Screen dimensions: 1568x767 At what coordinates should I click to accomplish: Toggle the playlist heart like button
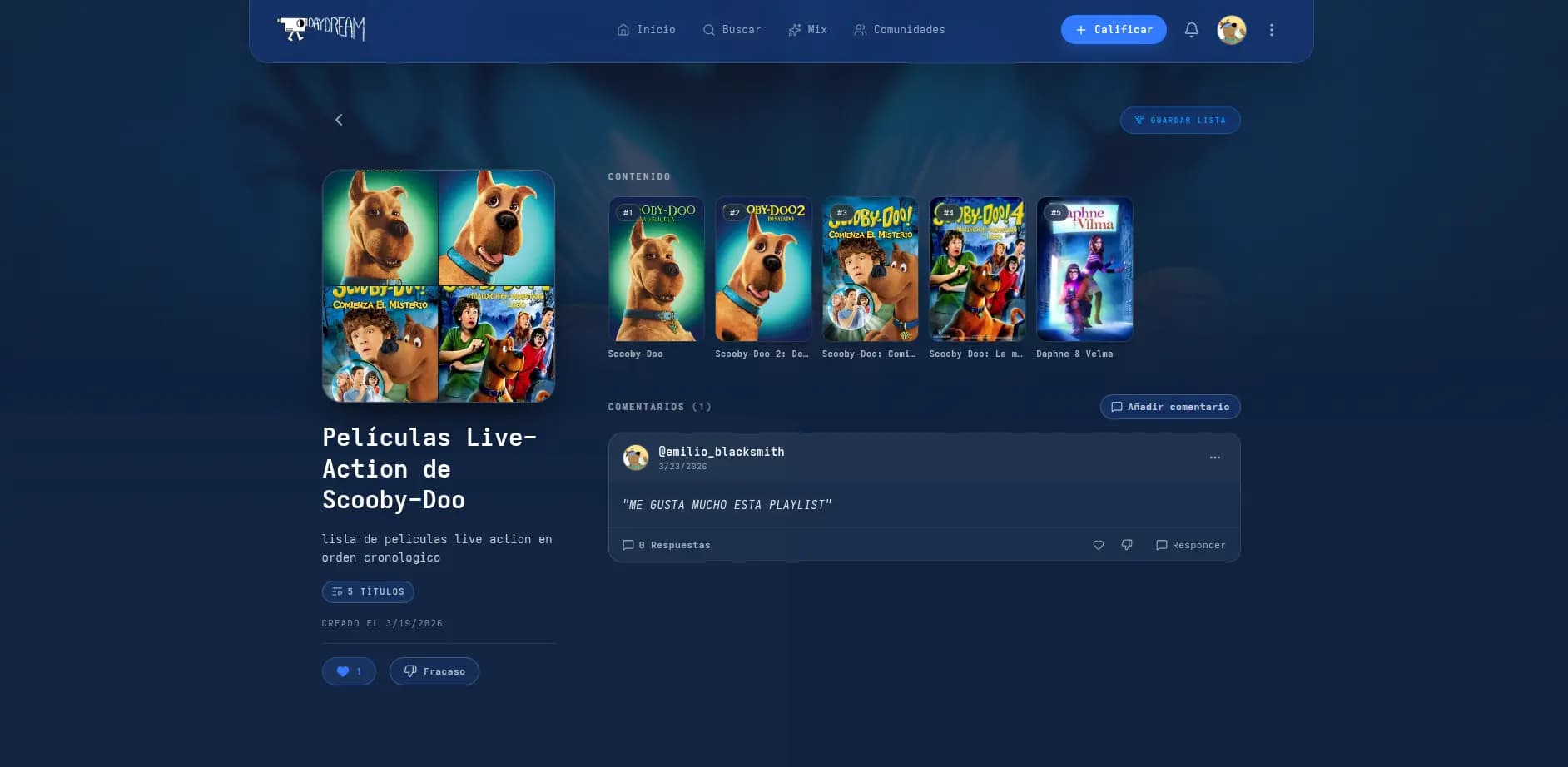click(x=349, y=671)
